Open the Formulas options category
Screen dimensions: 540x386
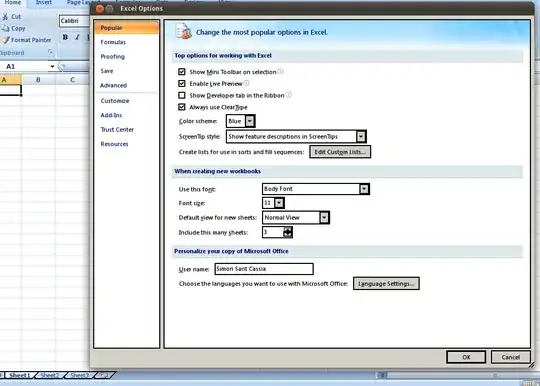pyautogui.click(x=113, y=42)
